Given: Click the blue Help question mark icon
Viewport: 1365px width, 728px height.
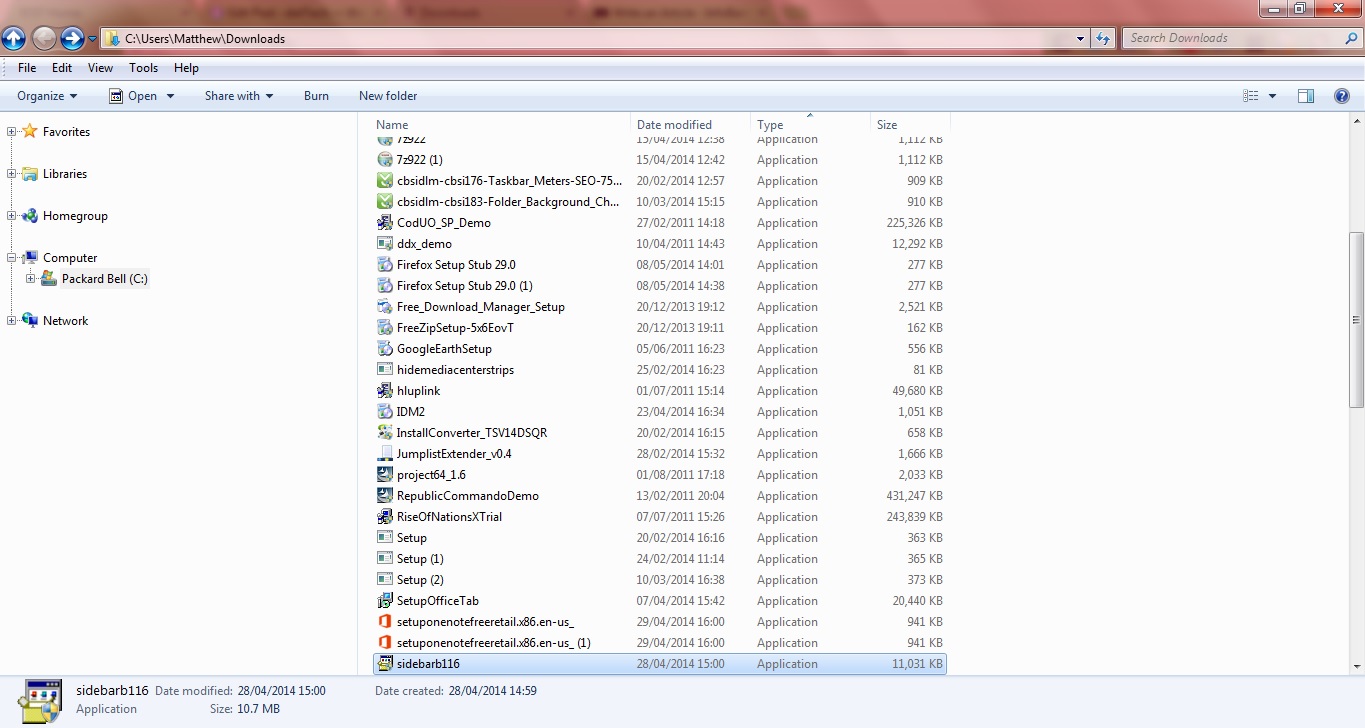Looking at the screenshot, I should (1342, 96).
